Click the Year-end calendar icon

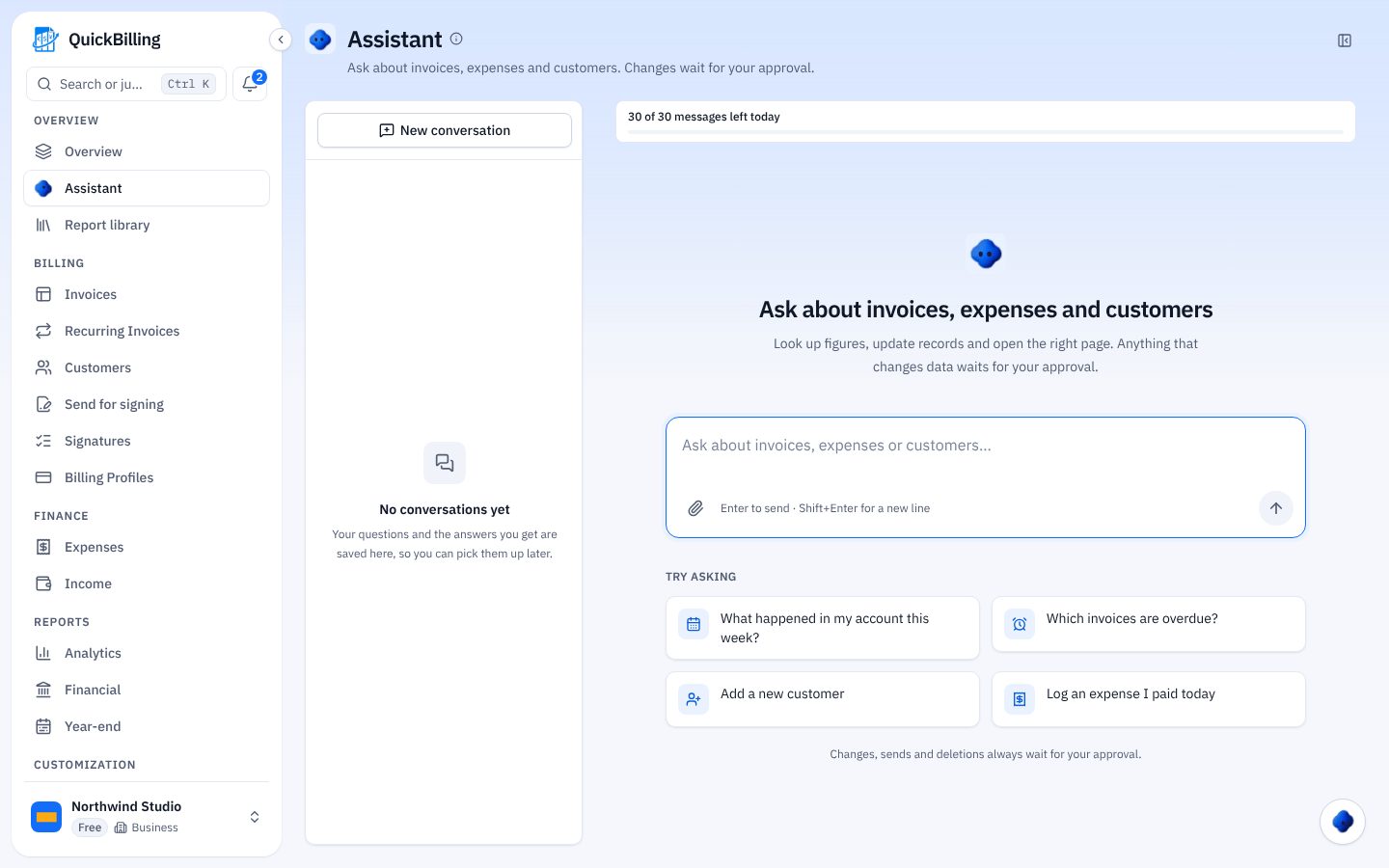click(x=43, y=726)
